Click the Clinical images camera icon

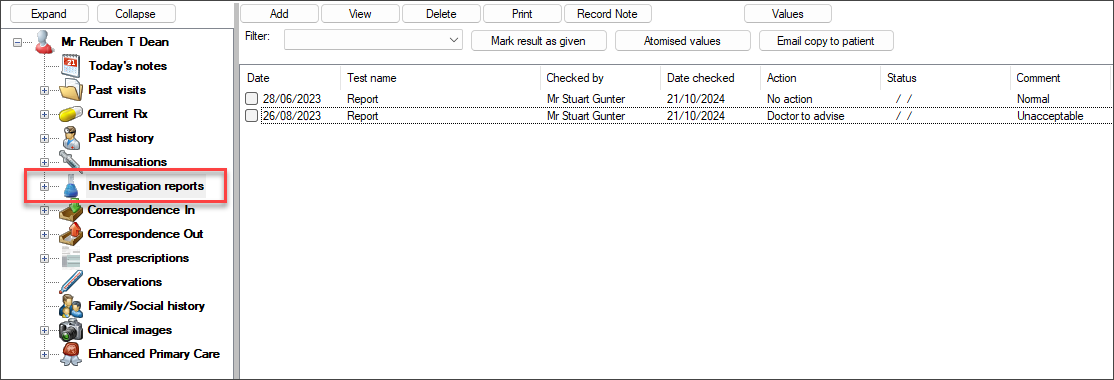pos(71,330)
